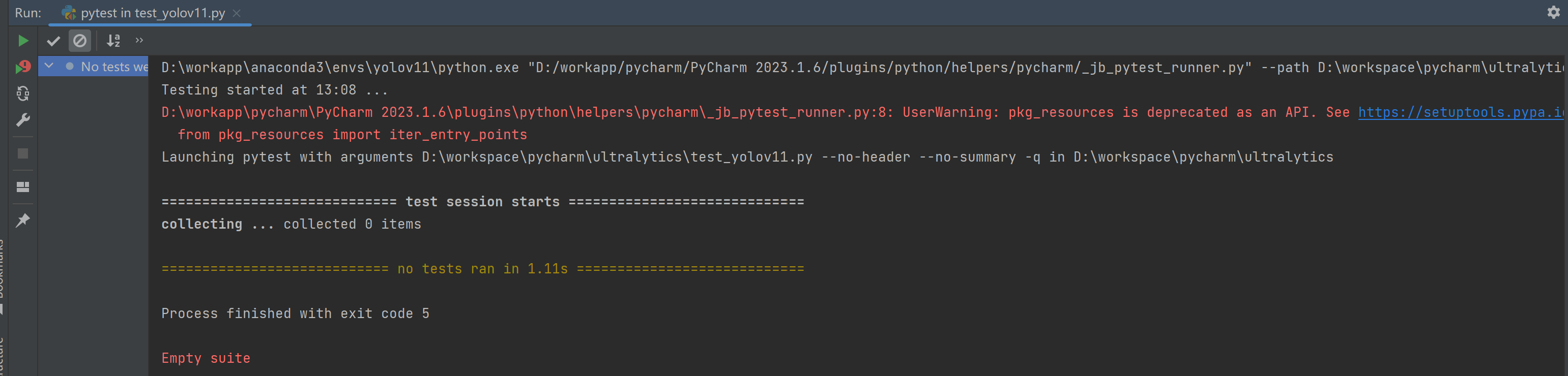Select the No tests were found row
The height and width of the screenshot is (376, 1568).
pyautogui.click(x=94, y=67)
